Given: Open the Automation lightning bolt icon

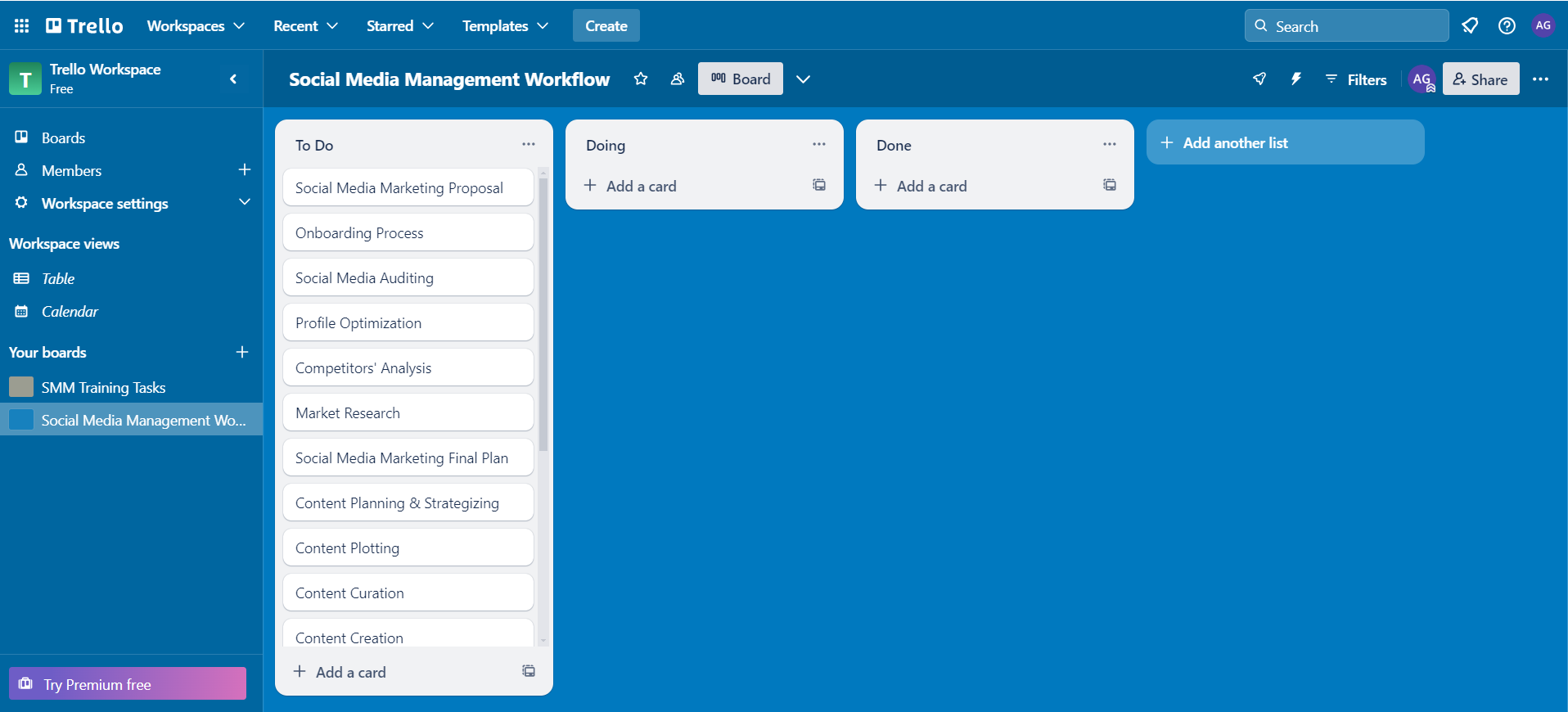Looking at the screenshot, I should tap(1296, 79).
